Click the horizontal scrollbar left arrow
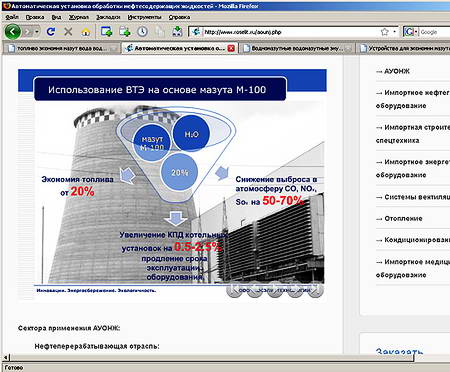 pos(6,357)
